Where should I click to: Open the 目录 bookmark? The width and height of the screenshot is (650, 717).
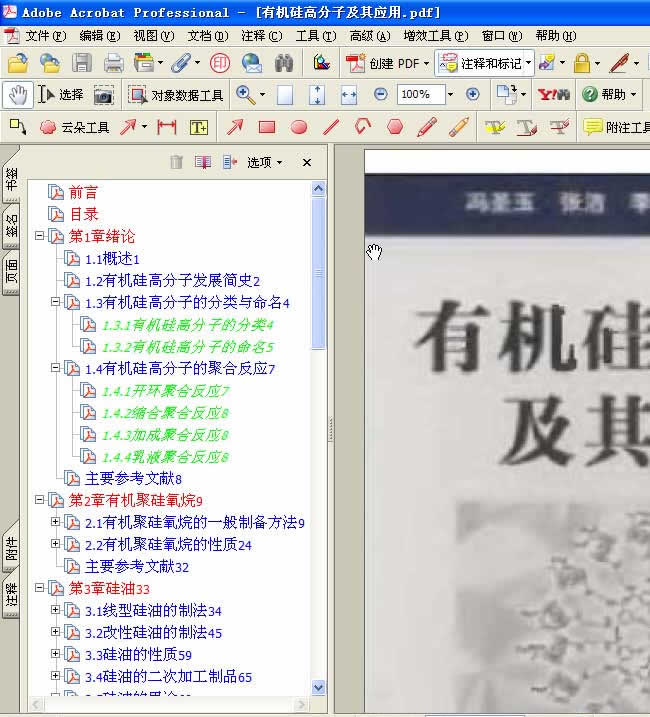[x=83, y=214]
